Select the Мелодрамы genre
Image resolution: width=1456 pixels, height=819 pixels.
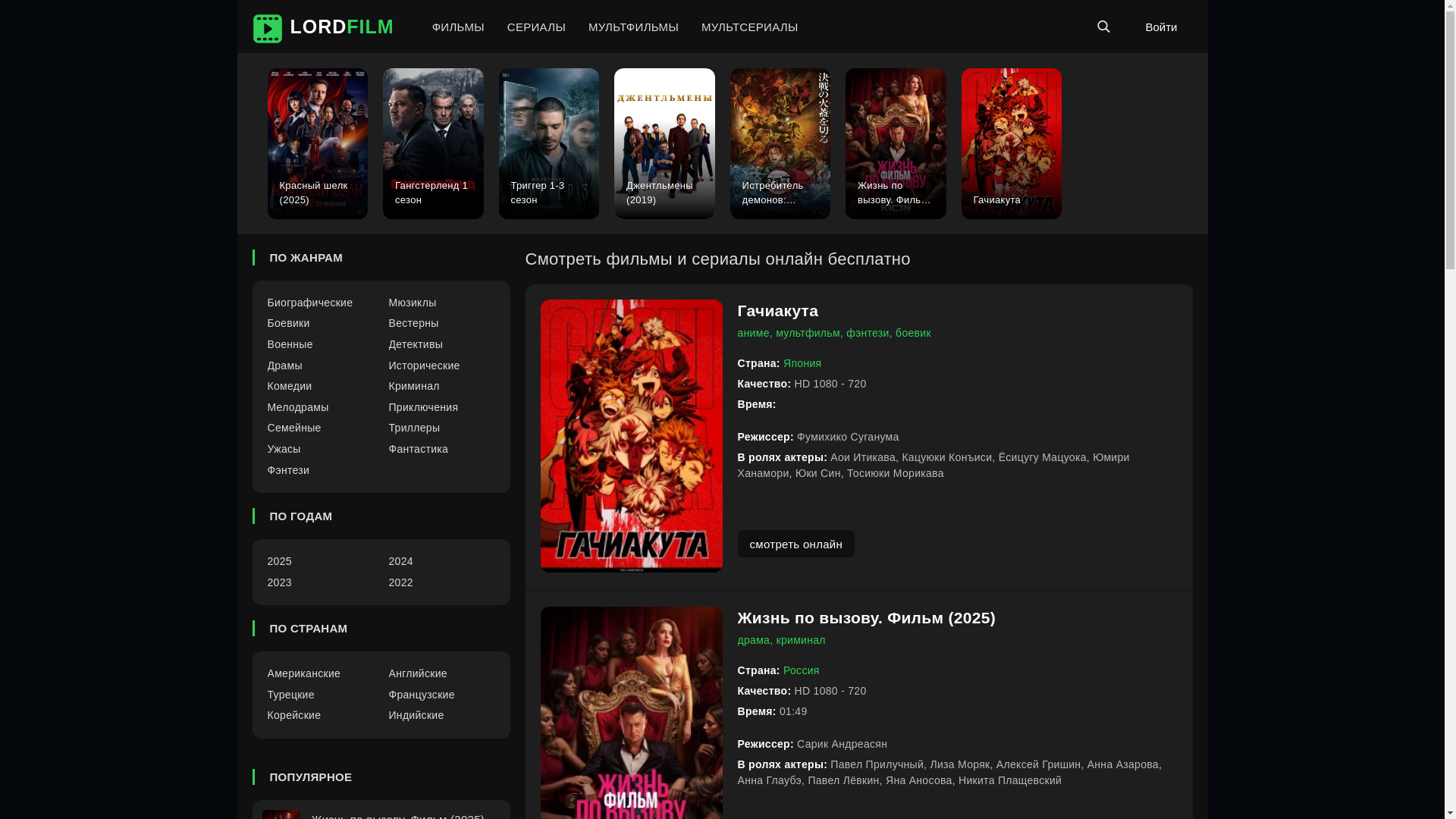[297, 407]
